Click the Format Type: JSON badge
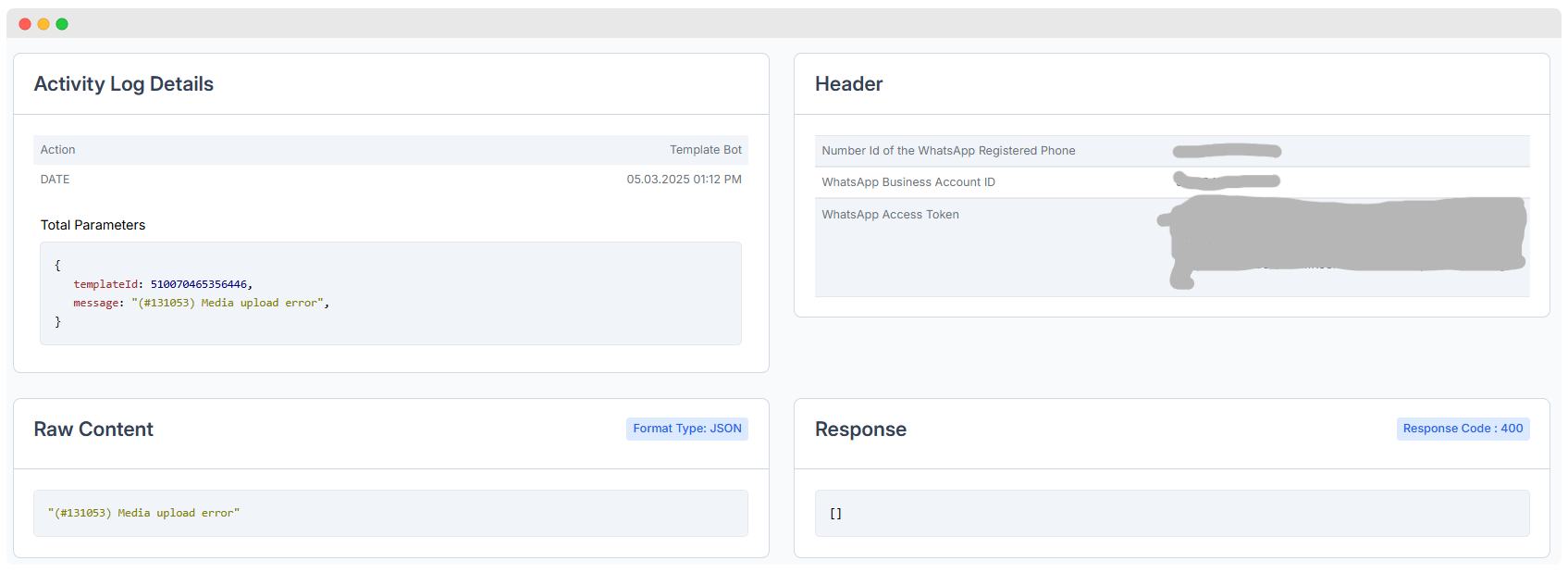The image size is (1568, 573). click(686, 429)
